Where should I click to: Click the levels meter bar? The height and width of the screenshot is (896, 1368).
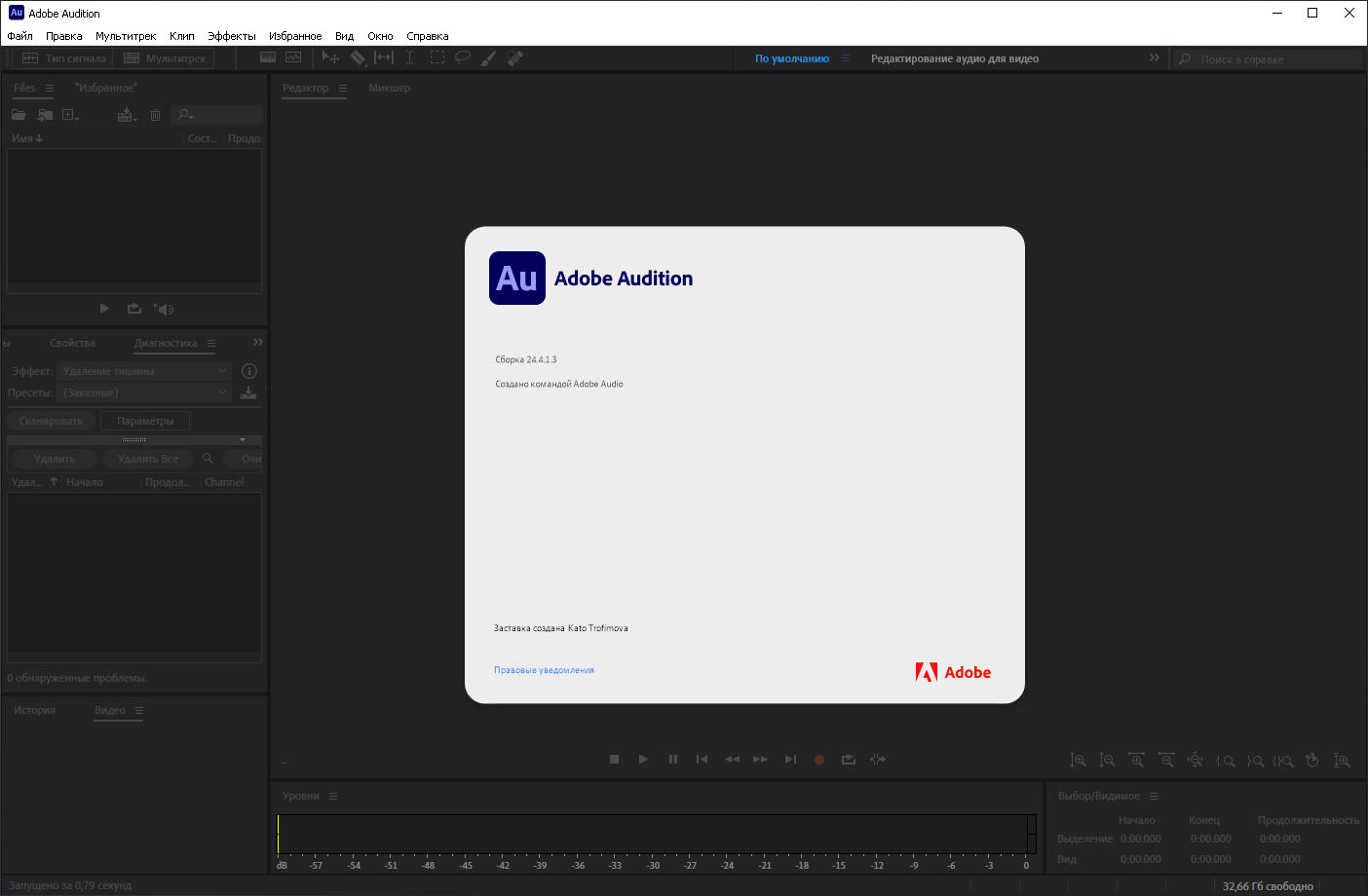tap(657, 835)
